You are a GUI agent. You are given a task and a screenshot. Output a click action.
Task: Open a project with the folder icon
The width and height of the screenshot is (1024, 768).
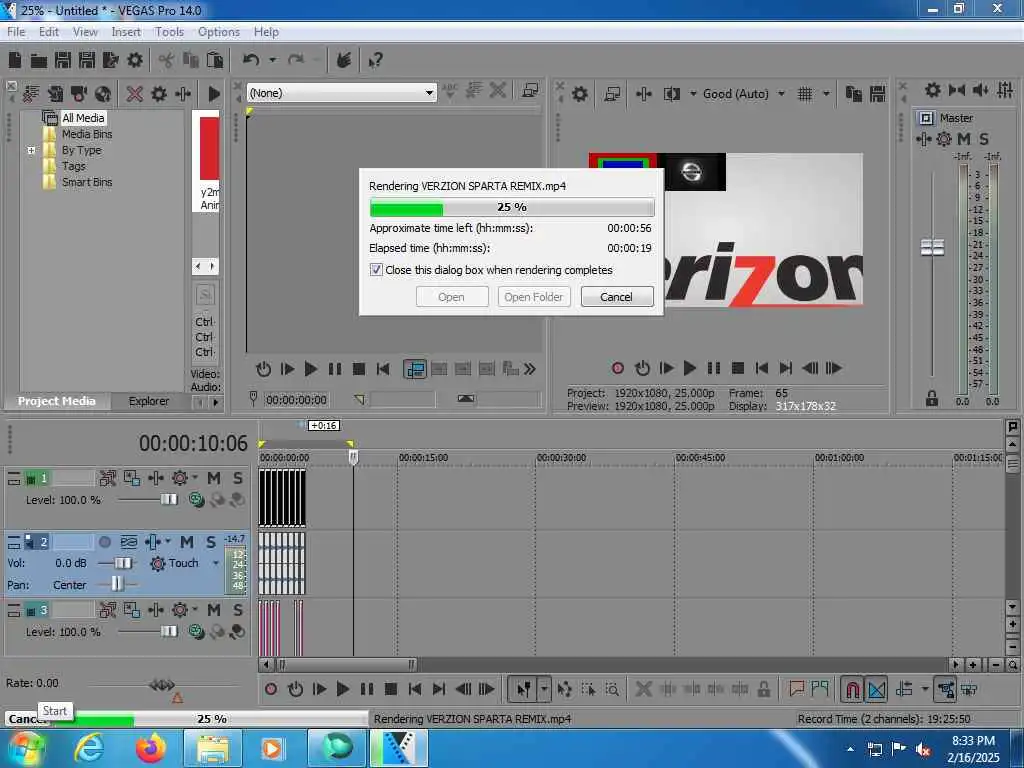pyautogui.click(x=39, y=61)
